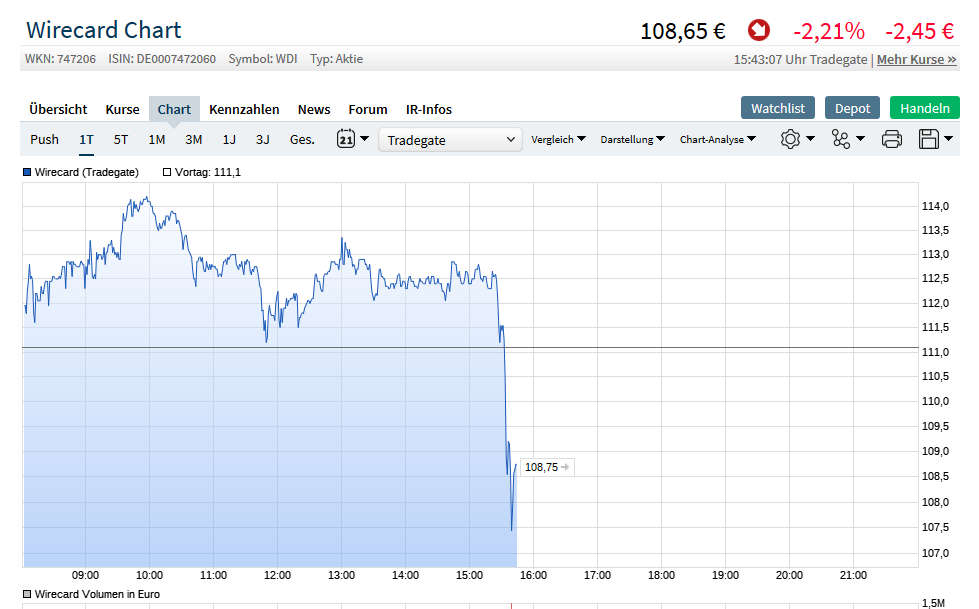The width and height of the screenshot is (979, 609).
Task: Select the Chart tab
Action: click(x=174, y=109)
